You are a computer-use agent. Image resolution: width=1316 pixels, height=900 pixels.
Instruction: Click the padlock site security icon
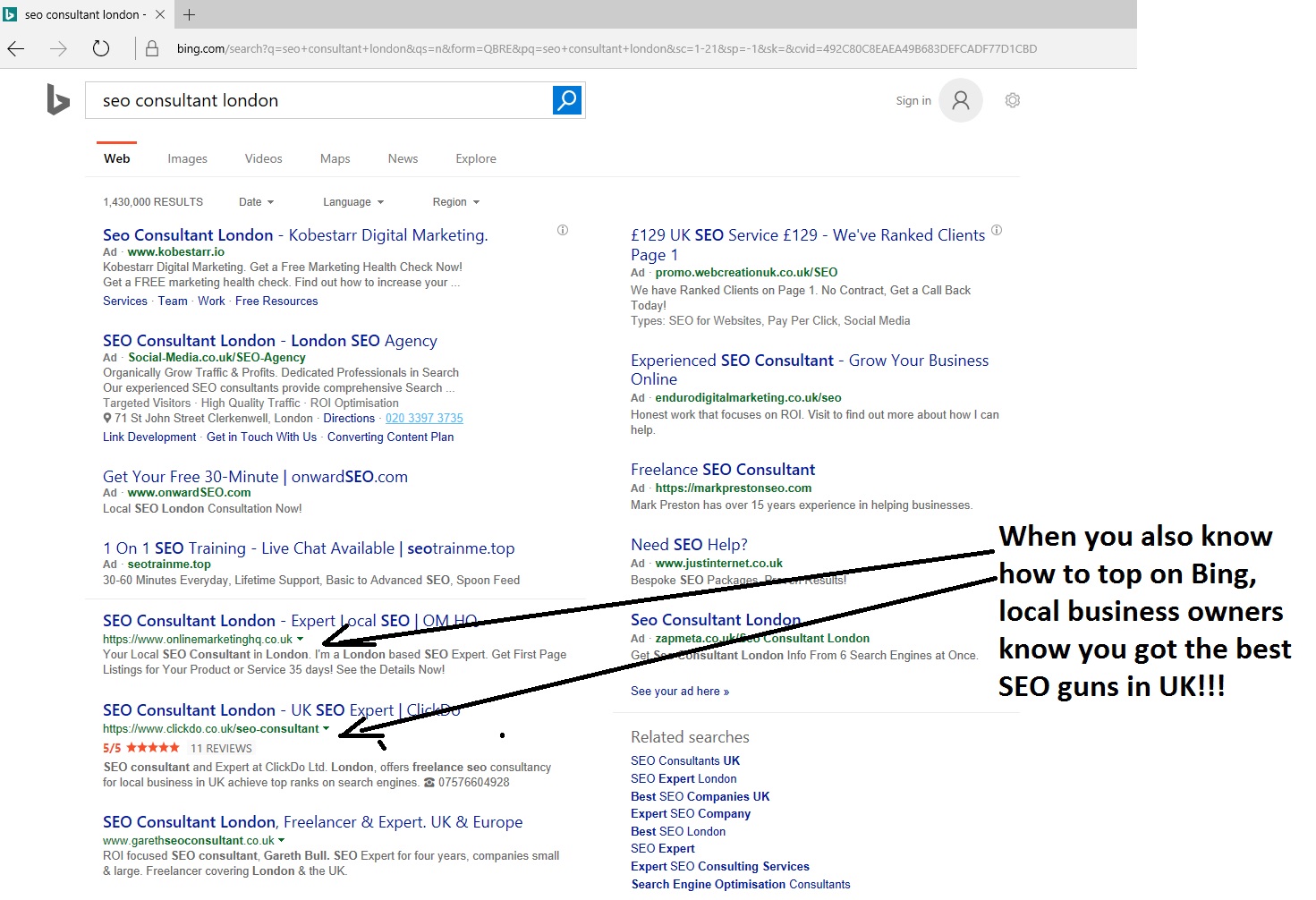(x=152, y=48)
